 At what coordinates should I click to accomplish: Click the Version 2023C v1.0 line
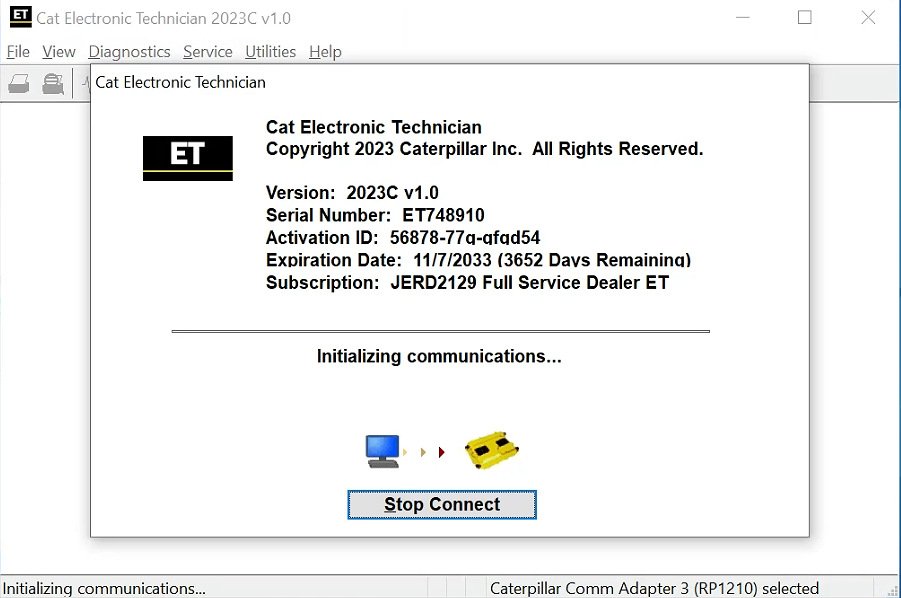tap(352, 192)
